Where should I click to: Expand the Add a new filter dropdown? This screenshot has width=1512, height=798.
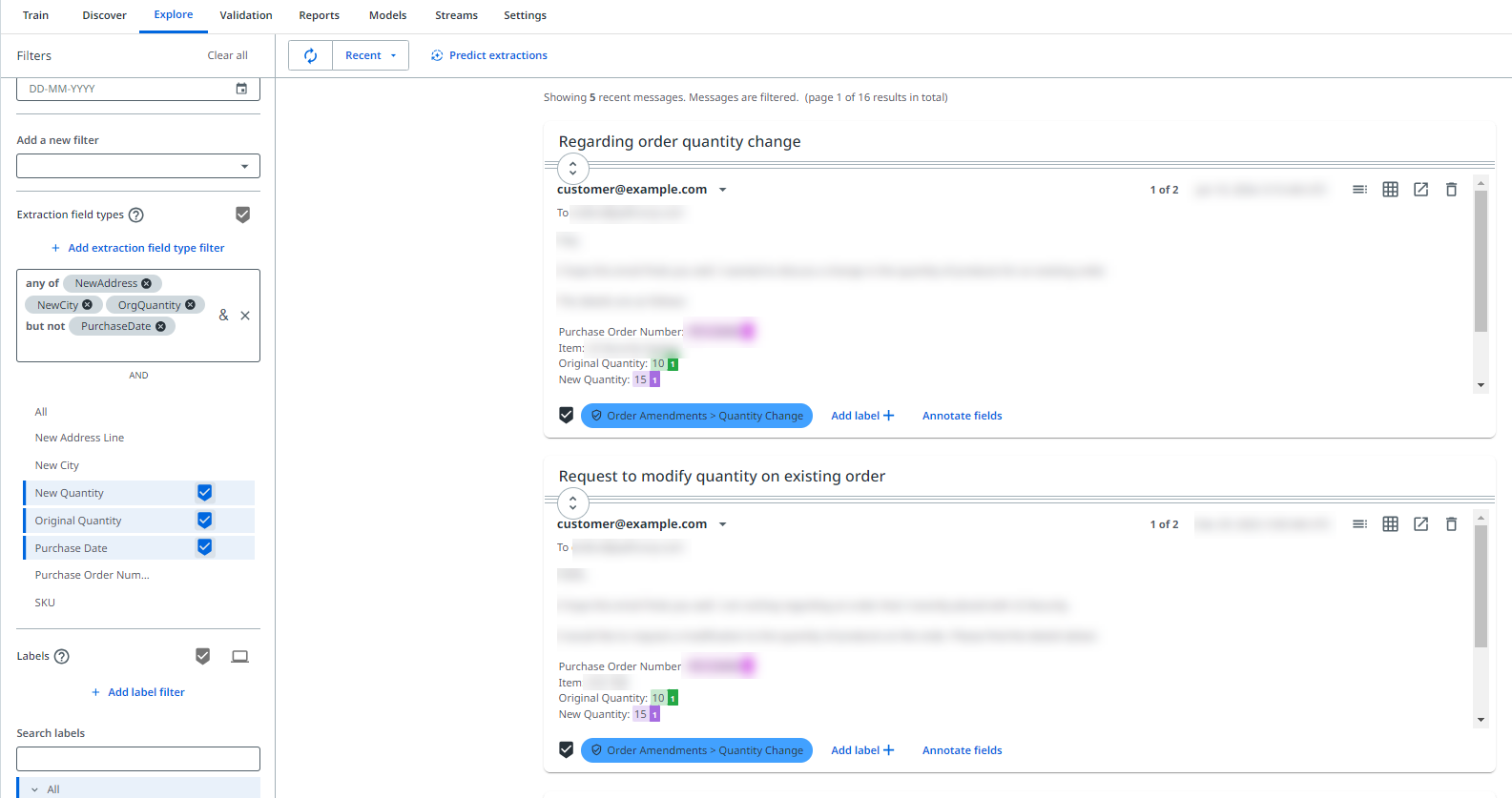[138, 167]
